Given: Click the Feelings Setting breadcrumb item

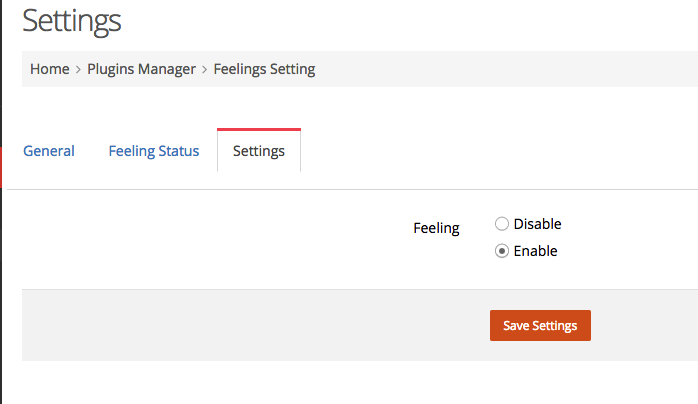Looking at the screenshot, I should pyautogui.click(x=264, y=69).
